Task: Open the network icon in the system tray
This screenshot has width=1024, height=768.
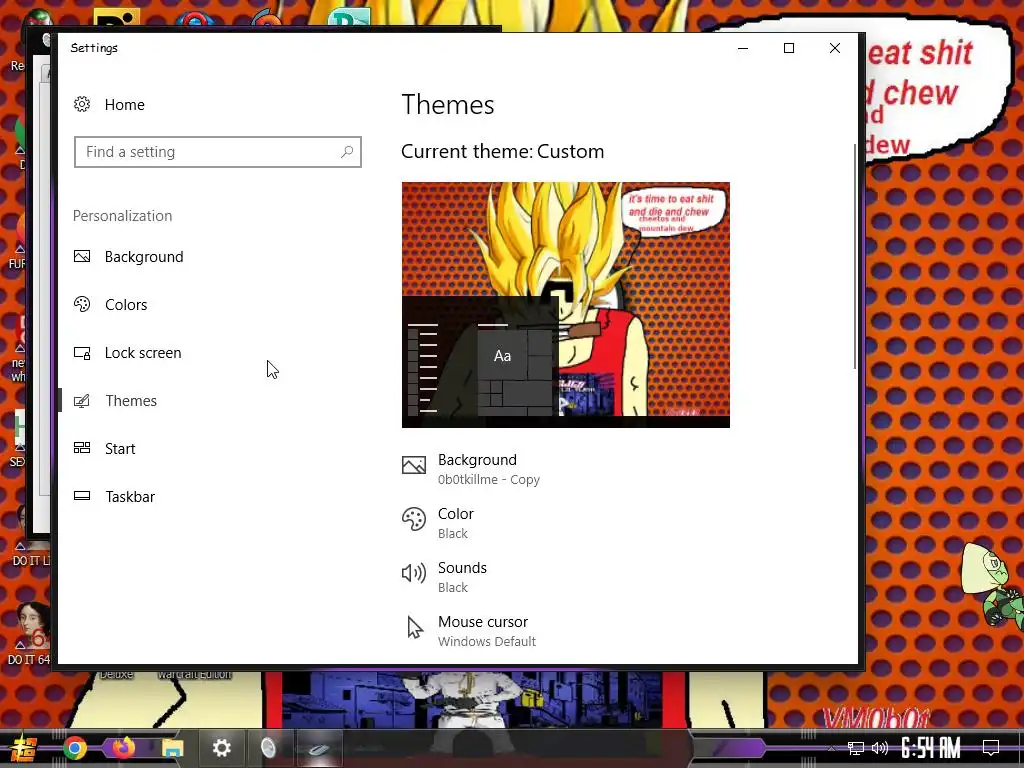Action: (855, 748)
